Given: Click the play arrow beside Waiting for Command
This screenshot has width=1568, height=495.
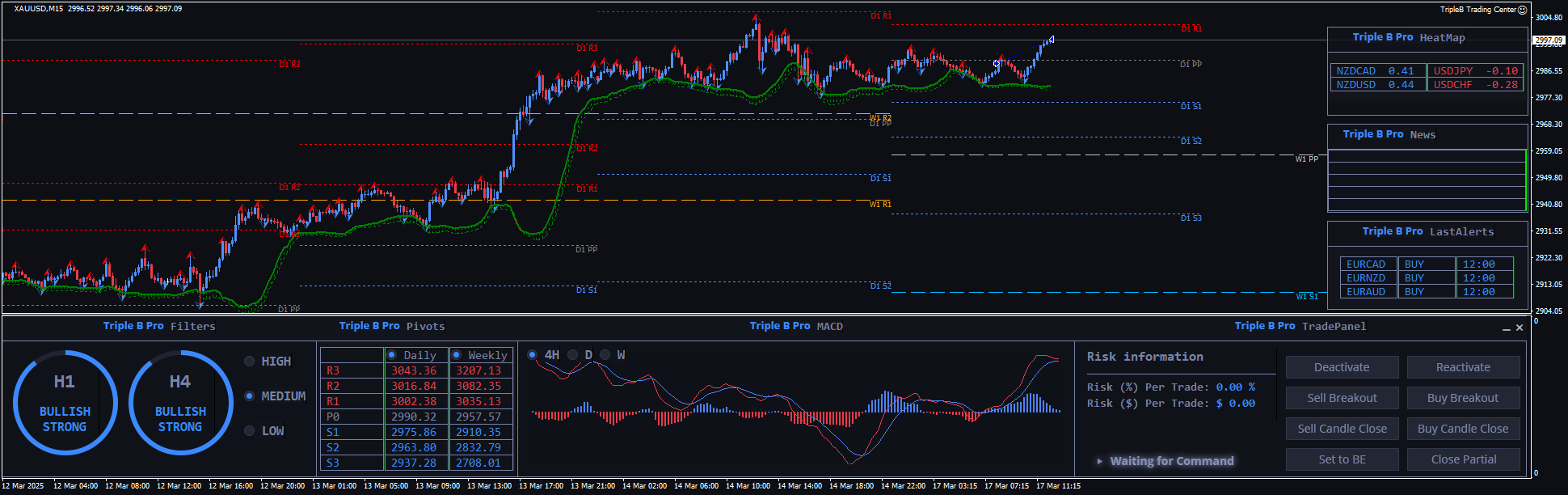Looking at the screenshot, I should point(1099,461).
